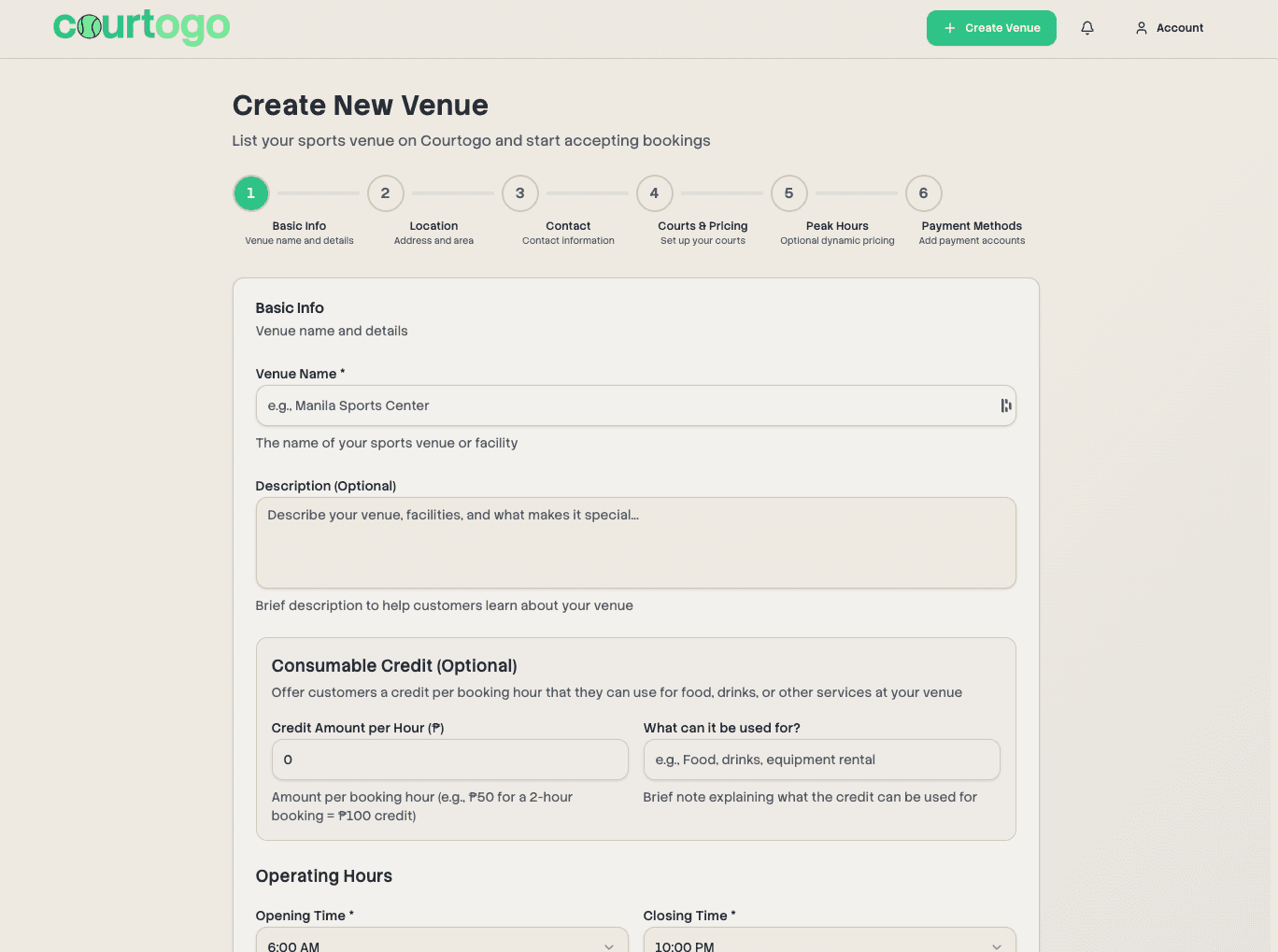
Task: Select step circle 6 for Payment Methods
Action: pos(923,193)
